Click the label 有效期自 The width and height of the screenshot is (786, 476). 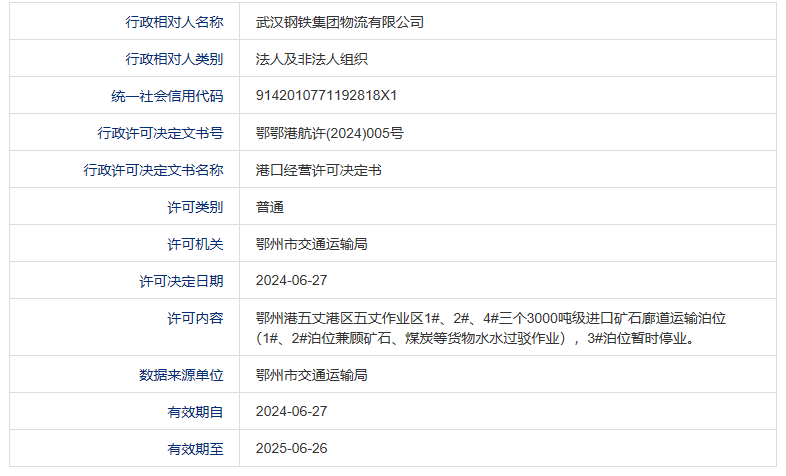(195, 412)
